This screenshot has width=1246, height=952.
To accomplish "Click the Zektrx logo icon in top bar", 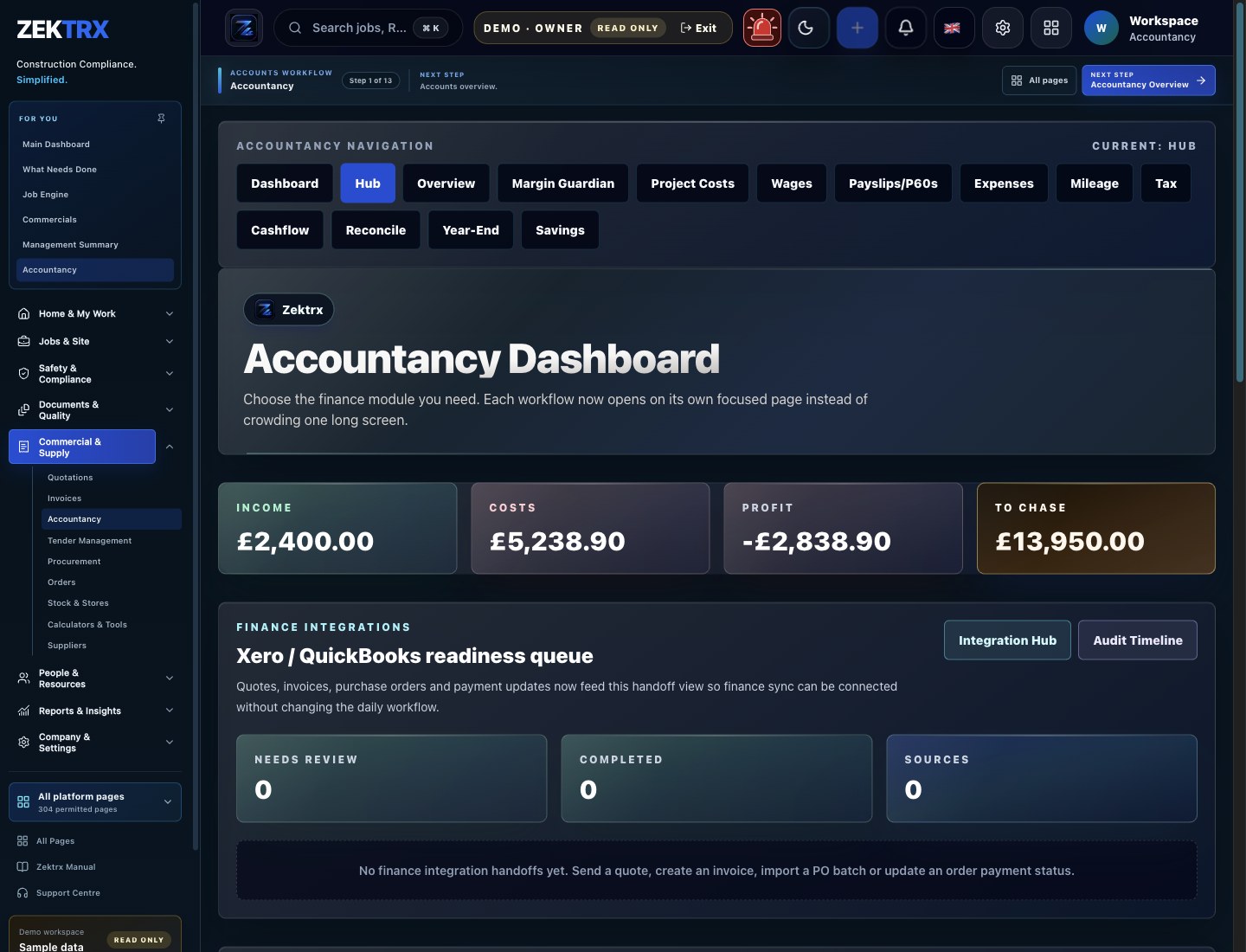I will click(x=244, y=28).
